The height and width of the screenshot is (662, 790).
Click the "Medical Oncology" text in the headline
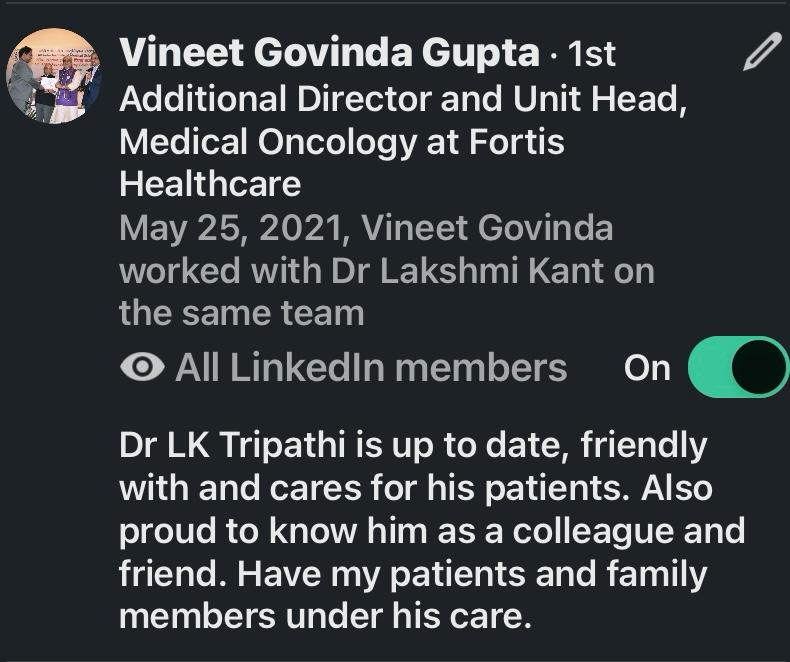pos(266,142)
